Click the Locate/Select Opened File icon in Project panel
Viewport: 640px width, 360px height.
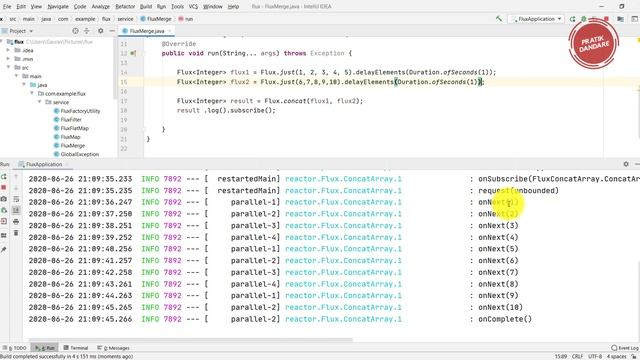point(75,31)
